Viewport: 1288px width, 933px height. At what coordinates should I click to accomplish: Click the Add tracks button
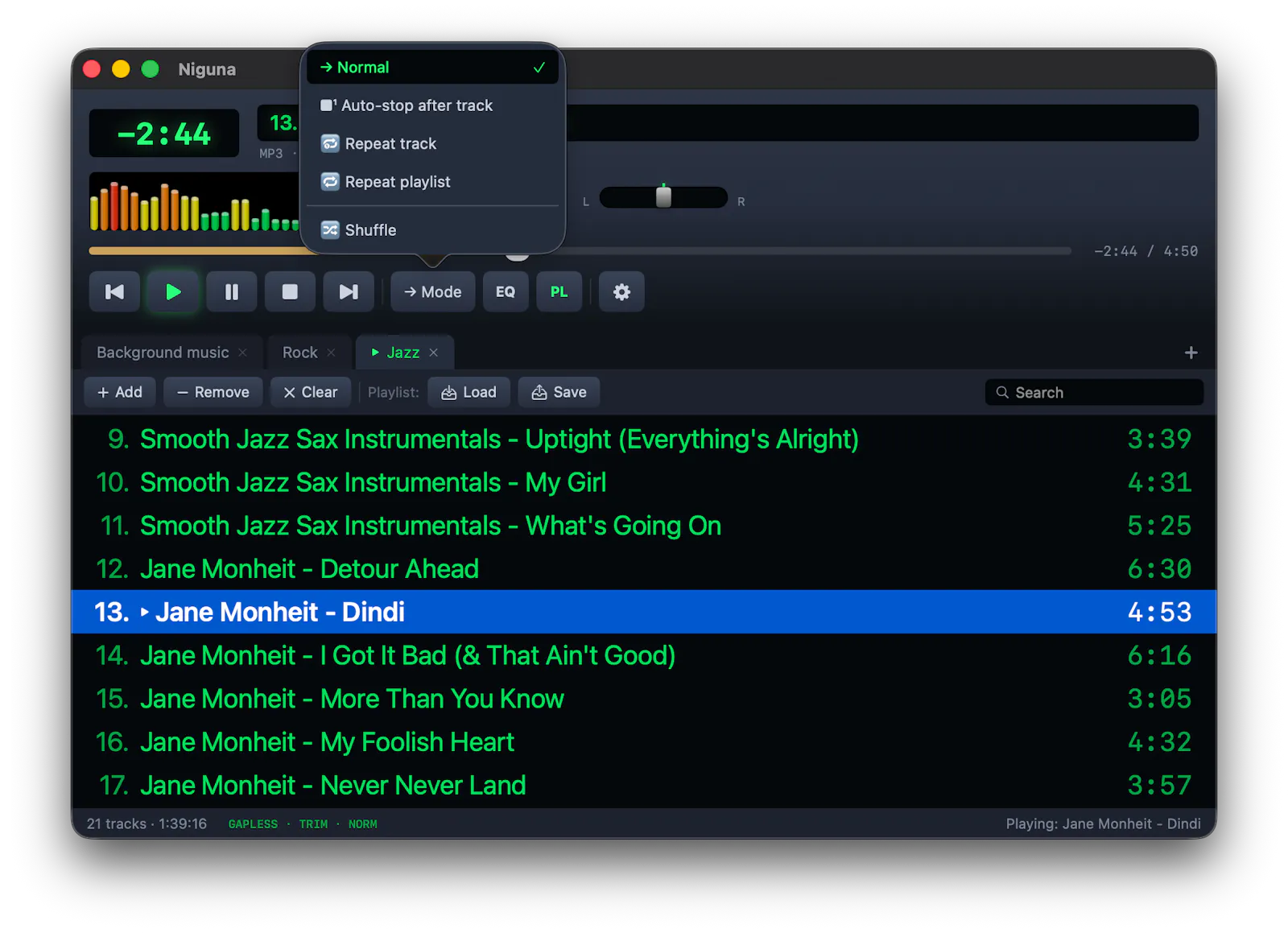pyautogui.click(x=120, y=392)
